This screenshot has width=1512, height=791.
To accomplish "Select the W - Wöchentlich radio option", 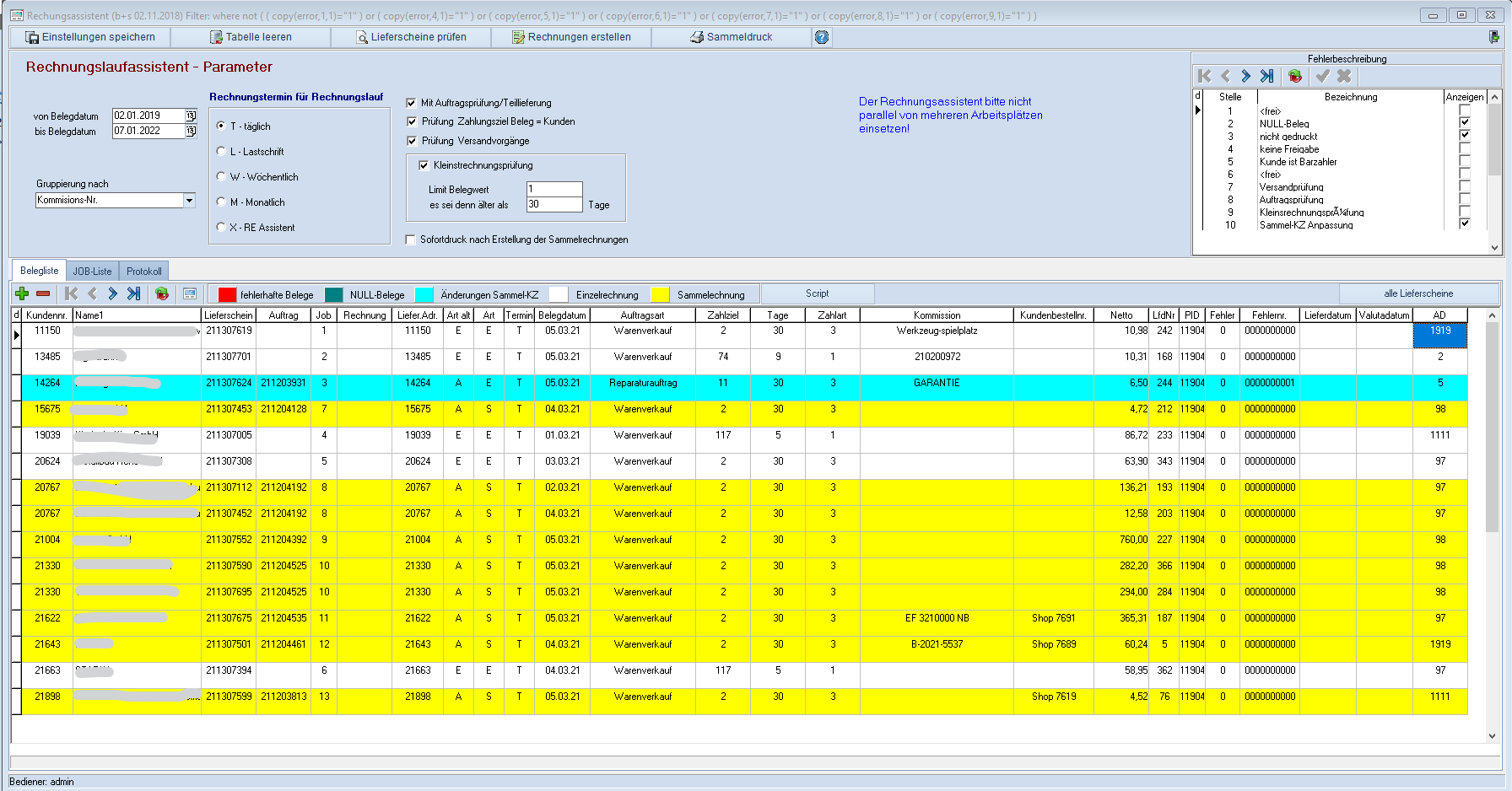I will [221, 176].
